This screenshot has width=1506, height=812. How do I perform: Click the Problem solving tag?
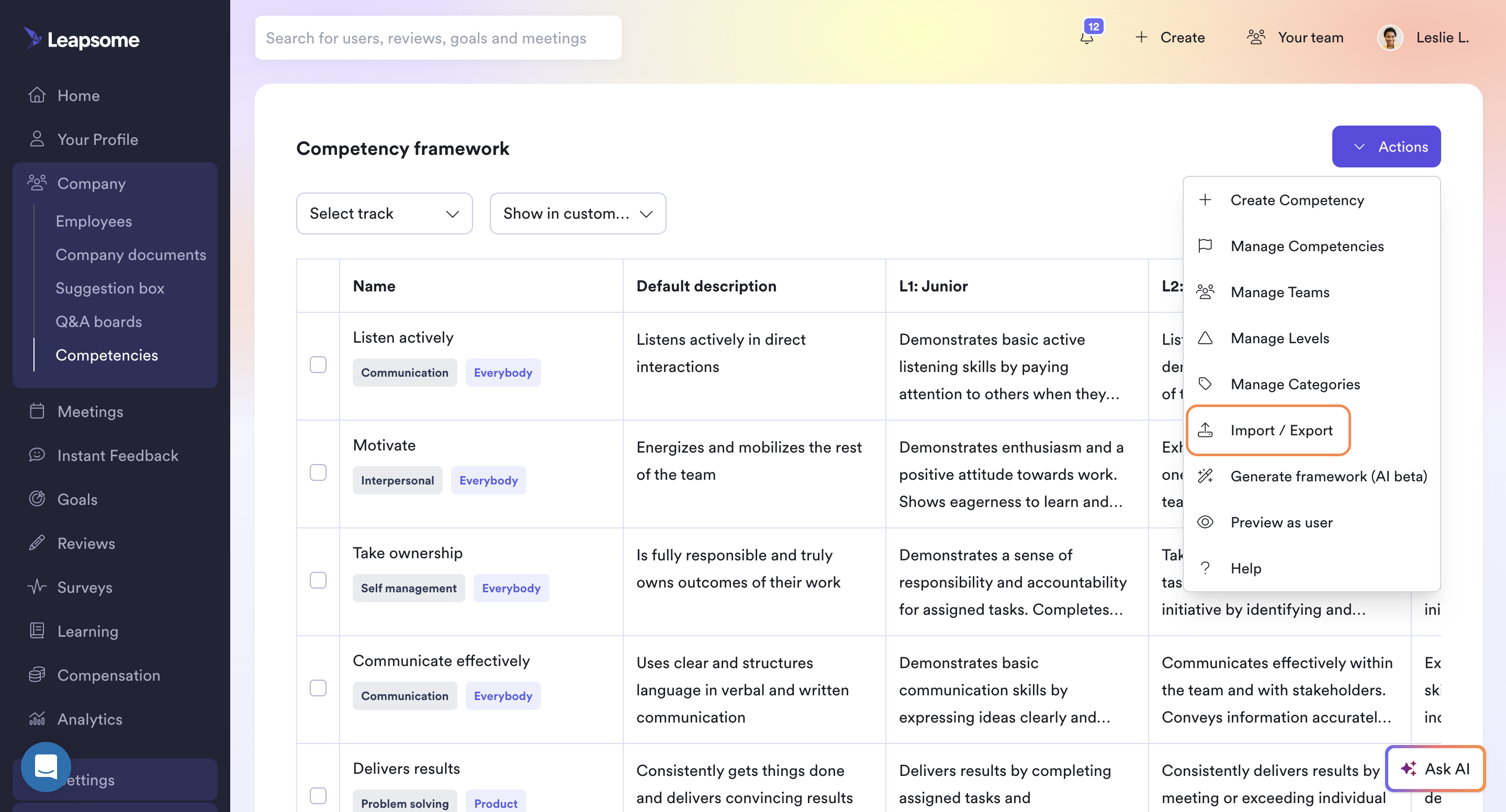coord(404,803)
